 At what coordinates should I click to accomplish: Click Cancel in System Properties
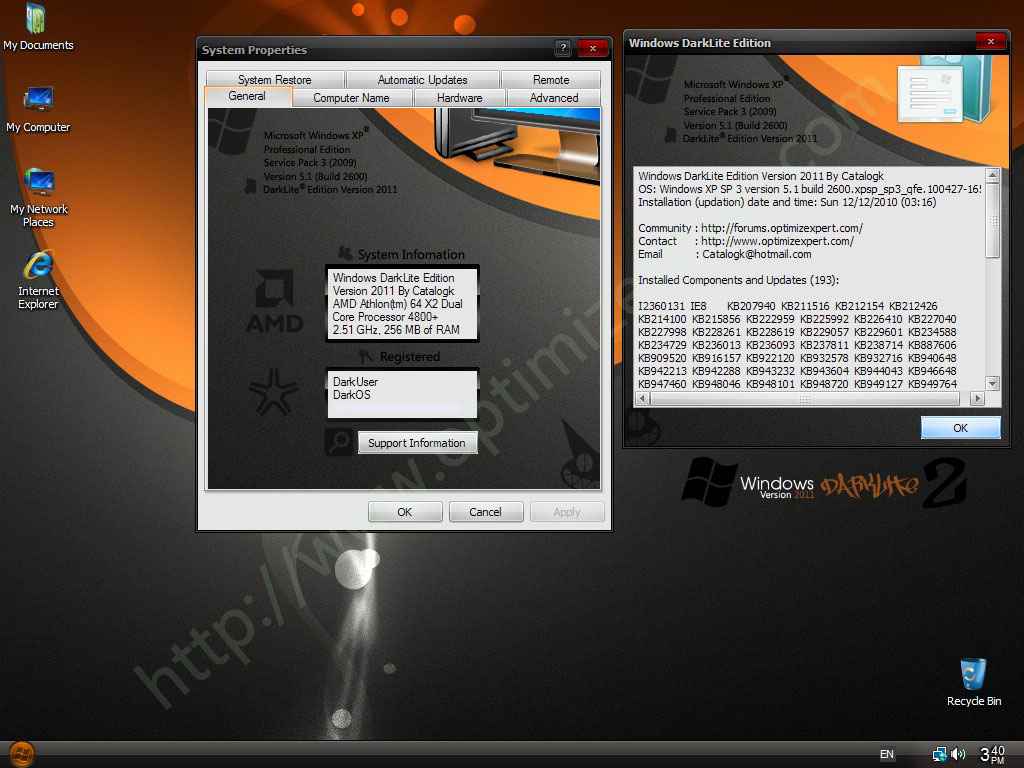pos(485,512)
